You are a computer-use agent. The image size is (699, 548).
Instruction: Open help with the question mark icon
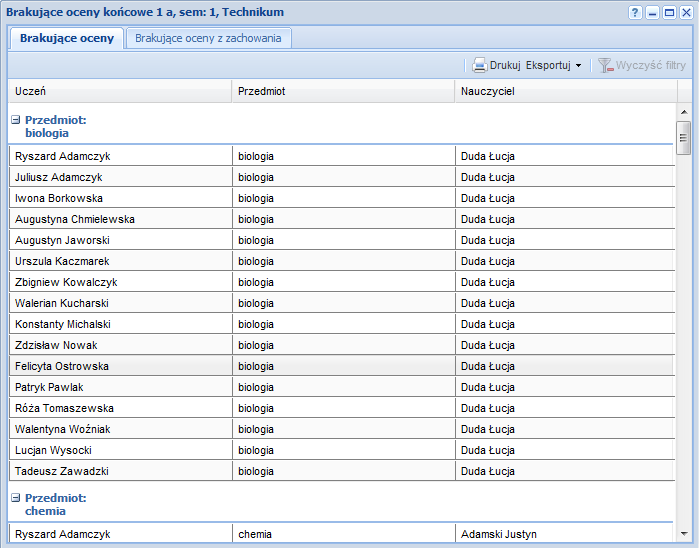click(635, 12)
